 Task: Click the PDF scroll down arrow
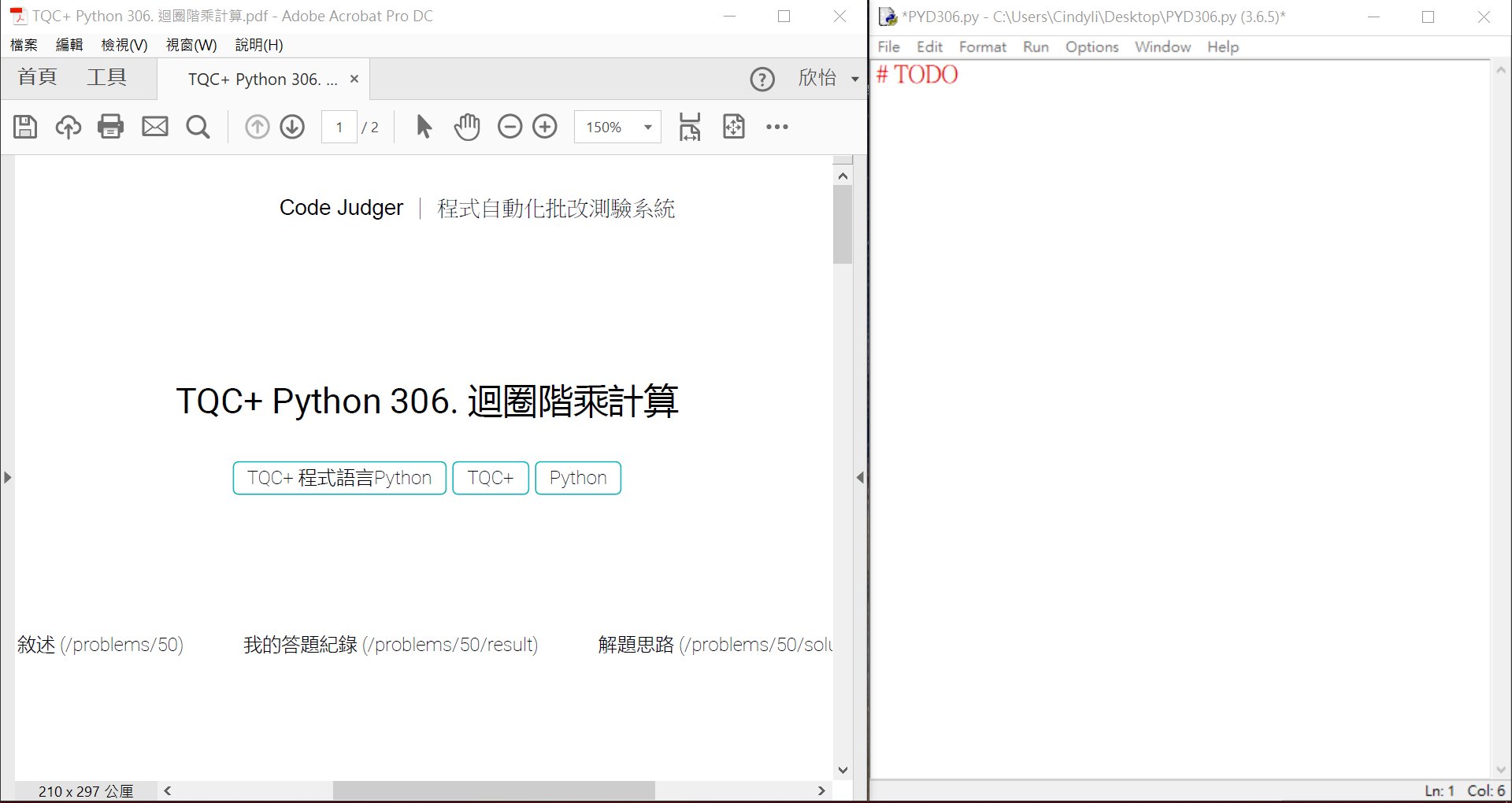tap(843, 770)
